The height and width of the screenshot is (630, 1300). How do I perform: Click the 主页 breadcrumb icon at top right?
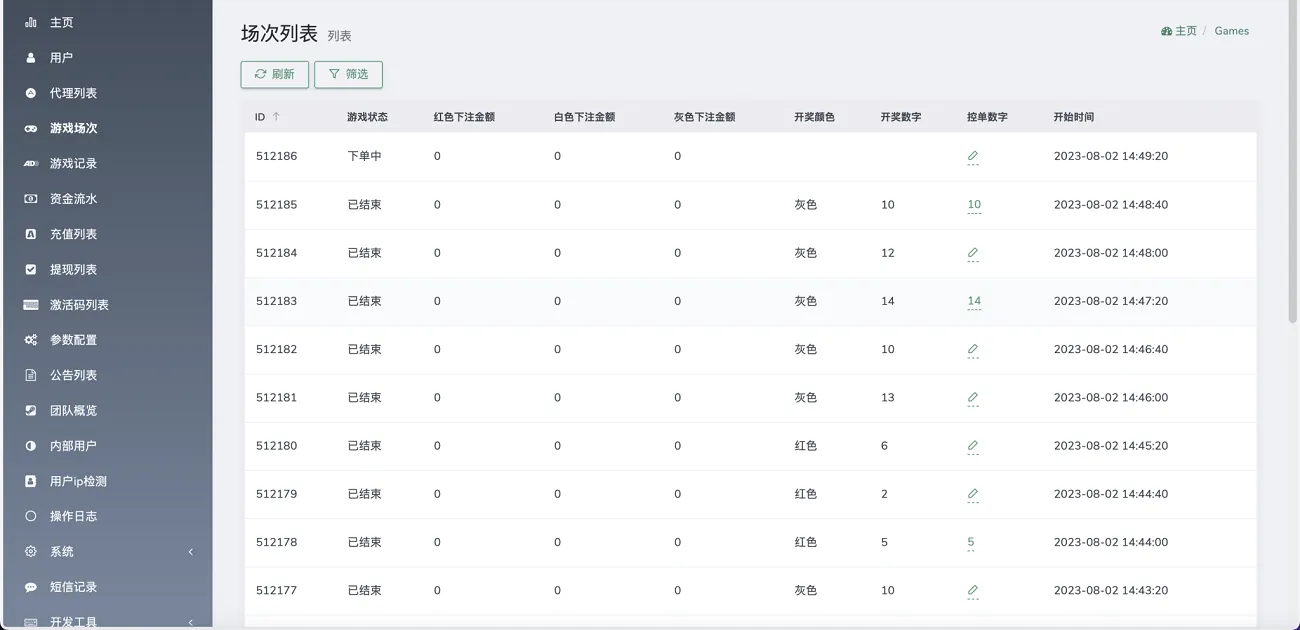pos(1168,31)
